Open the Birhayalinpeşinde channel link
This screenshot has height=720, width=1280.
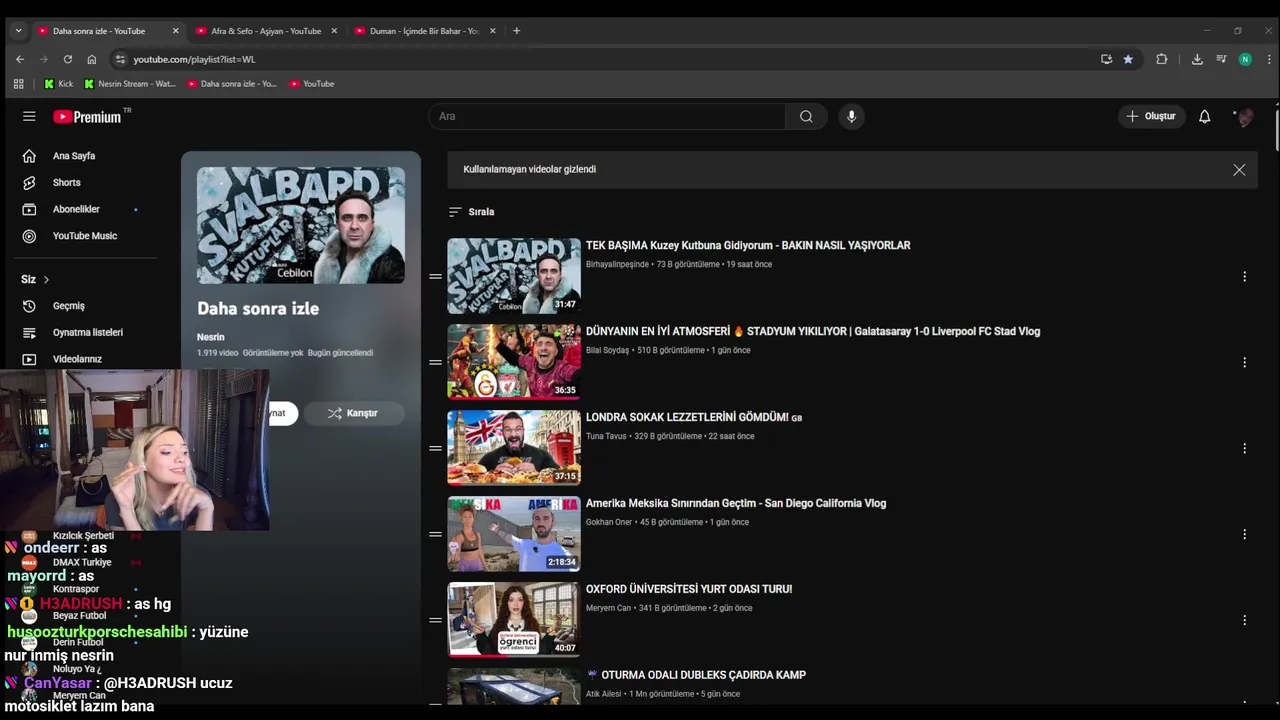point(617,264)
